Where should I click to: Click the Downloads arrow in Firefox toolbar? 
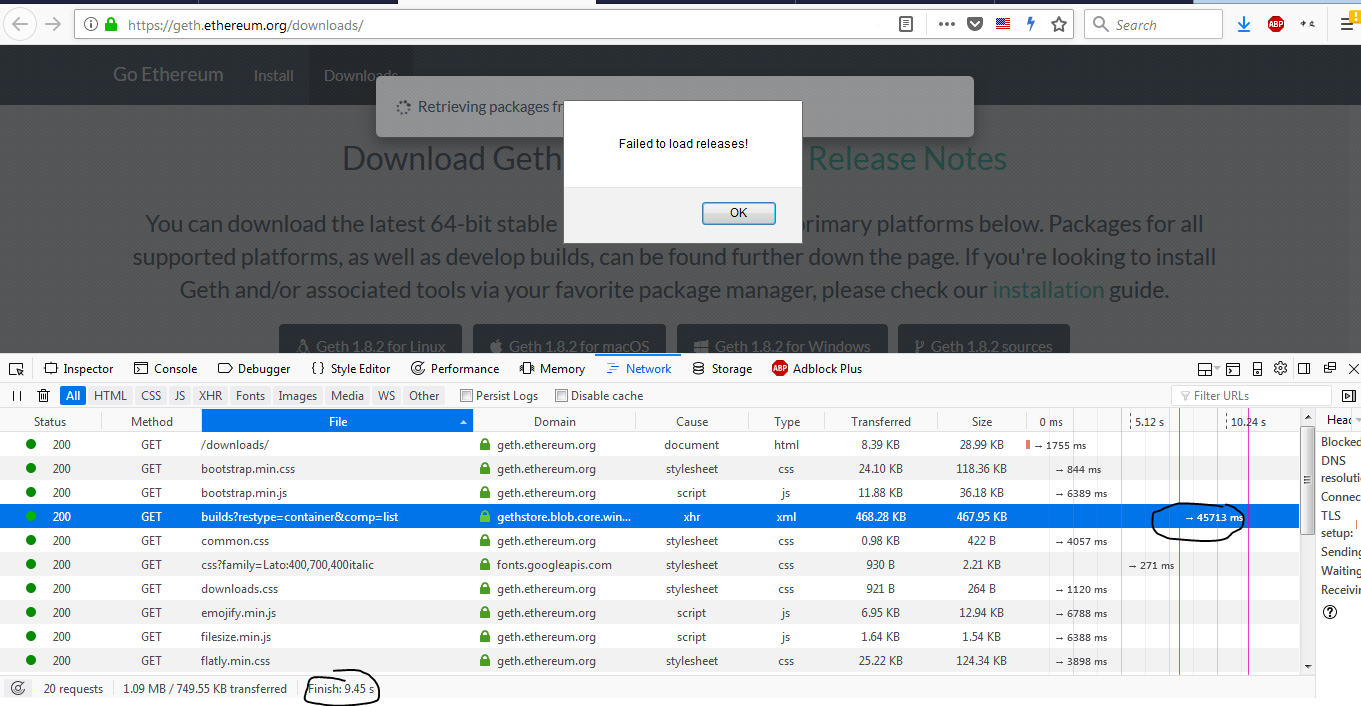pyautogui.click(x=1243, y=23)
